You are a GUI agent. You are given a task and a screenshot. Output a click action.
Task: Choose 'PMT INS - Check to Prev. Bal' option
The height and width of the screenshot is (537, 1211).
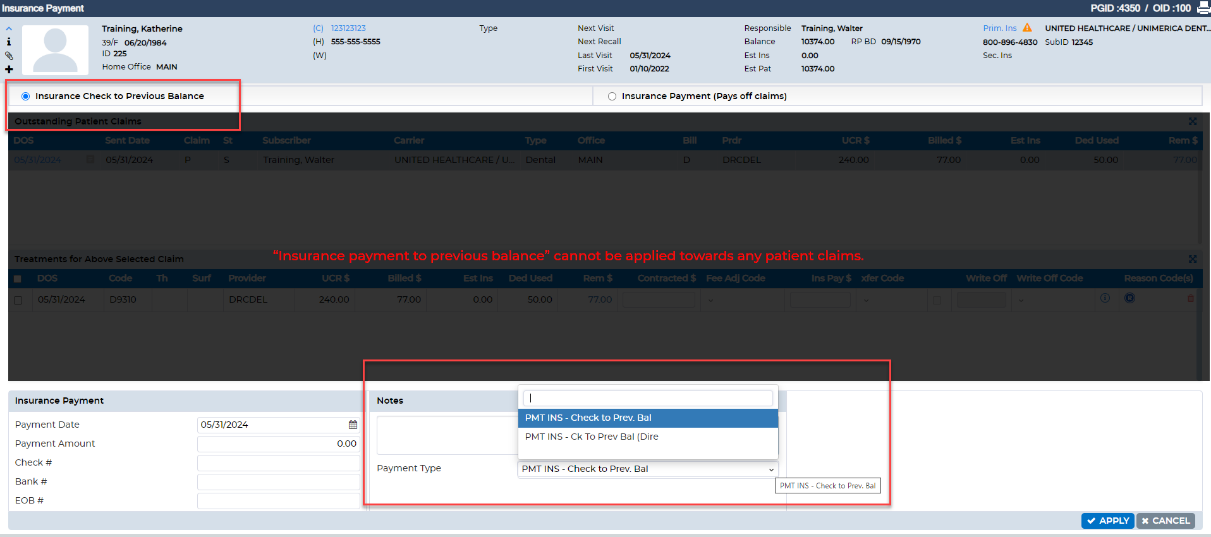click(x=648, y=418)
